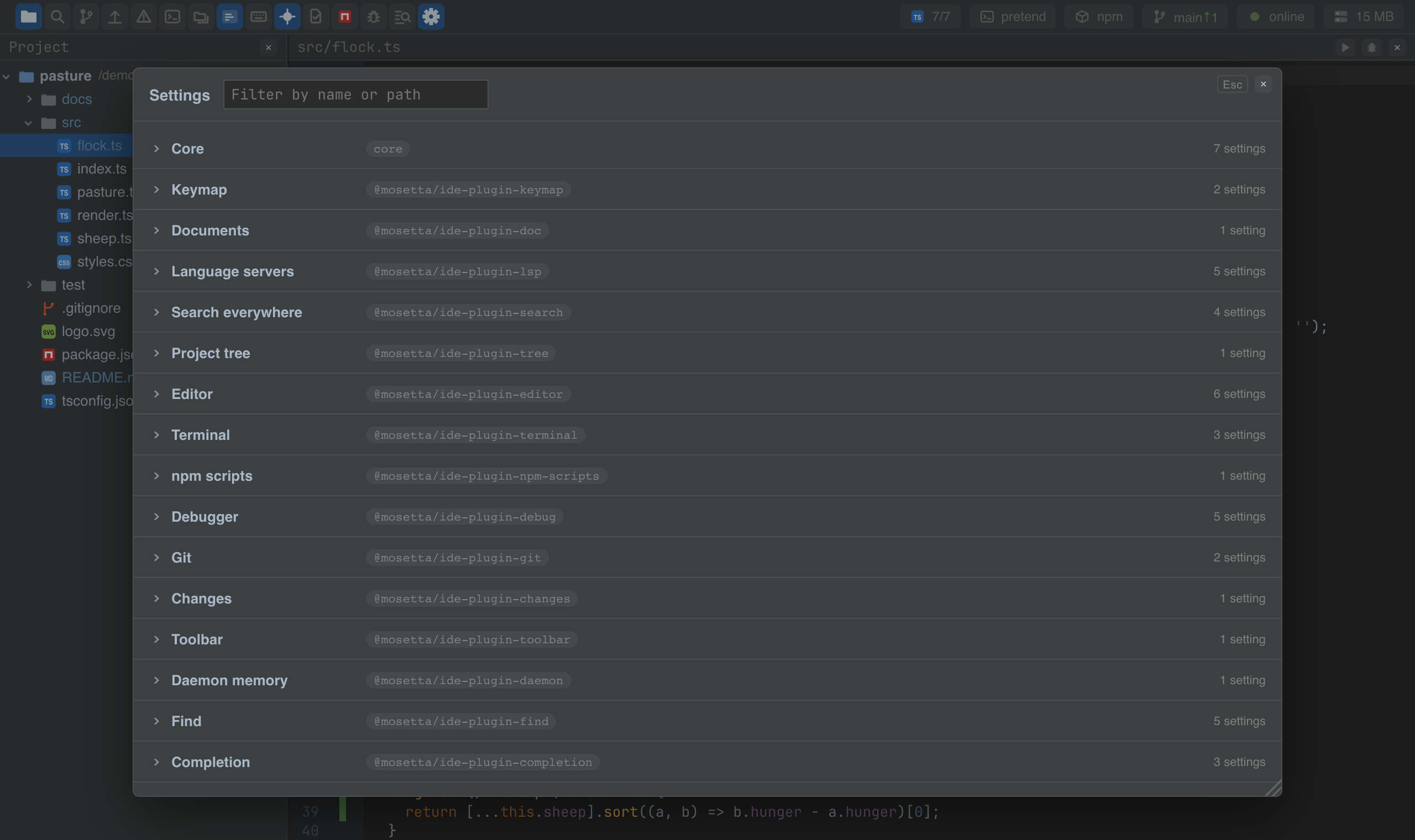Click the npm status button
Viewport: 1415px width, 840px height.
pos(1099,17)
